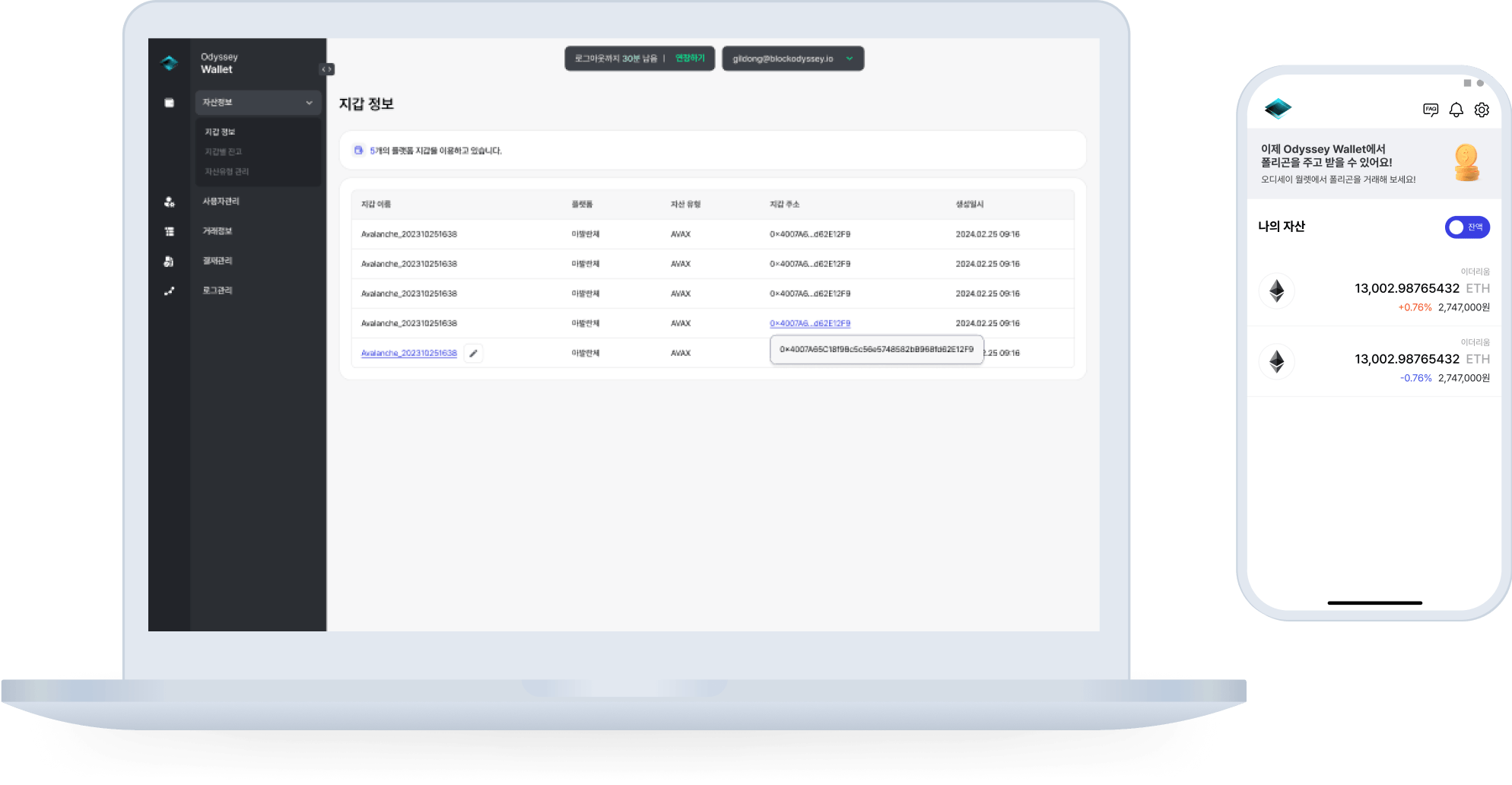Open the 결재관리 menu label

(218, 261)
